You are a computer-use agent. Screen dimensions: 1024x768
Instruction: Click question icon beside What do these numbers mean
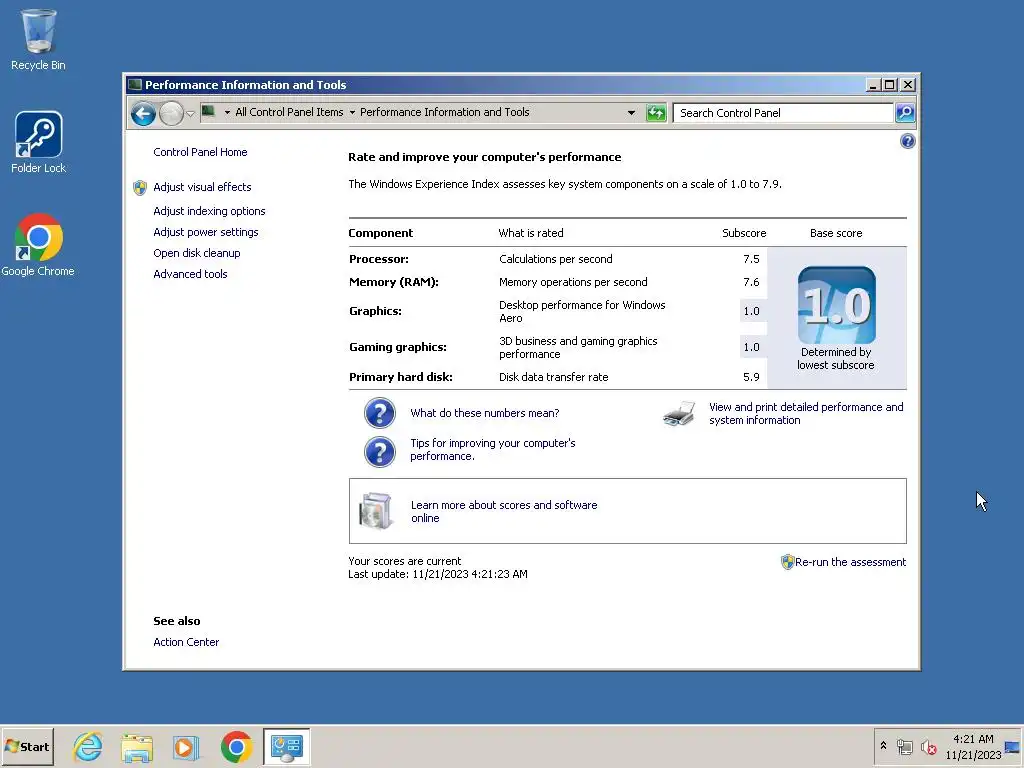[x=379, y=413]
